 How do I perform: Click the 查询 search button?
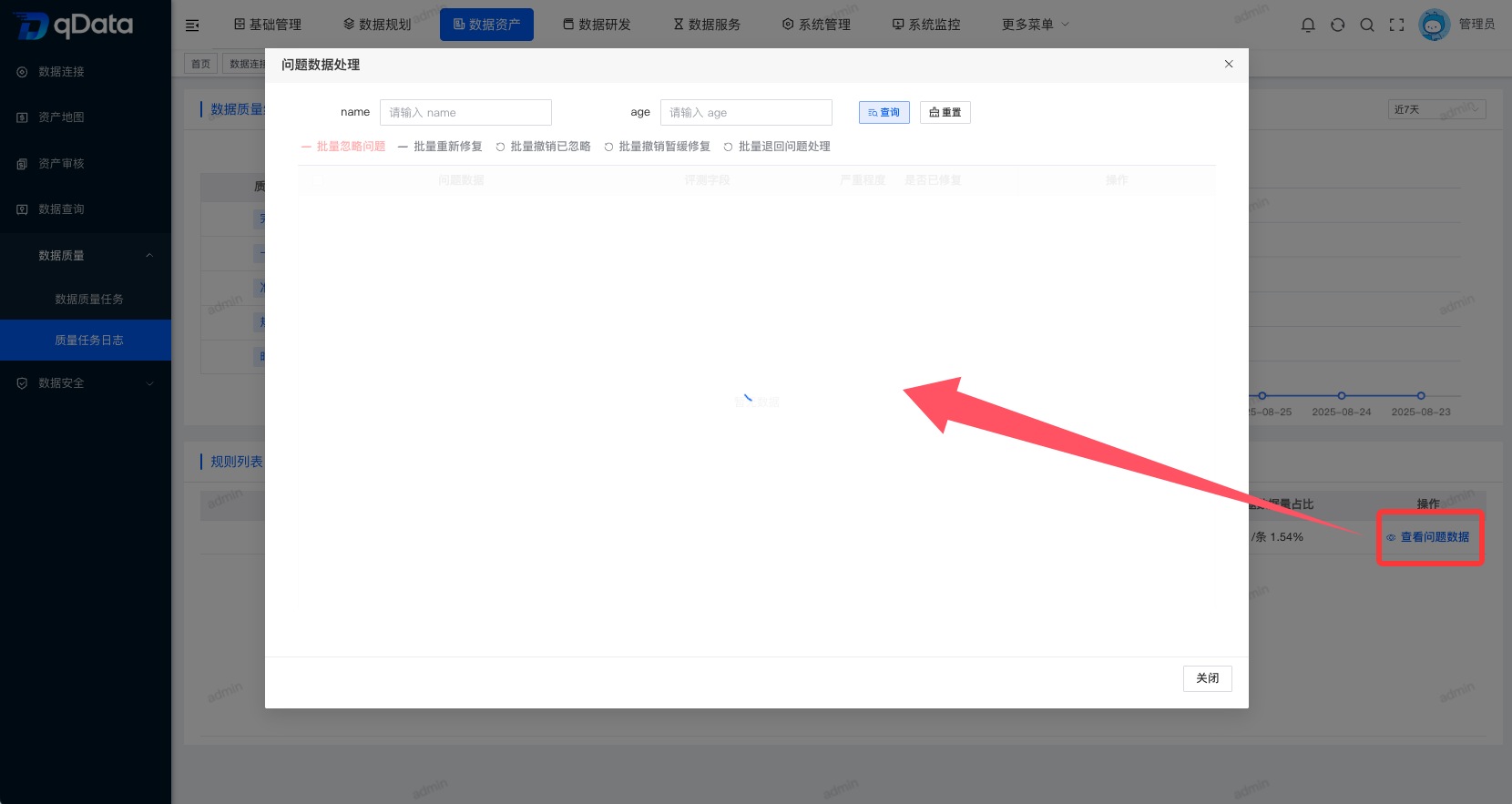click(x=884, y=112)
